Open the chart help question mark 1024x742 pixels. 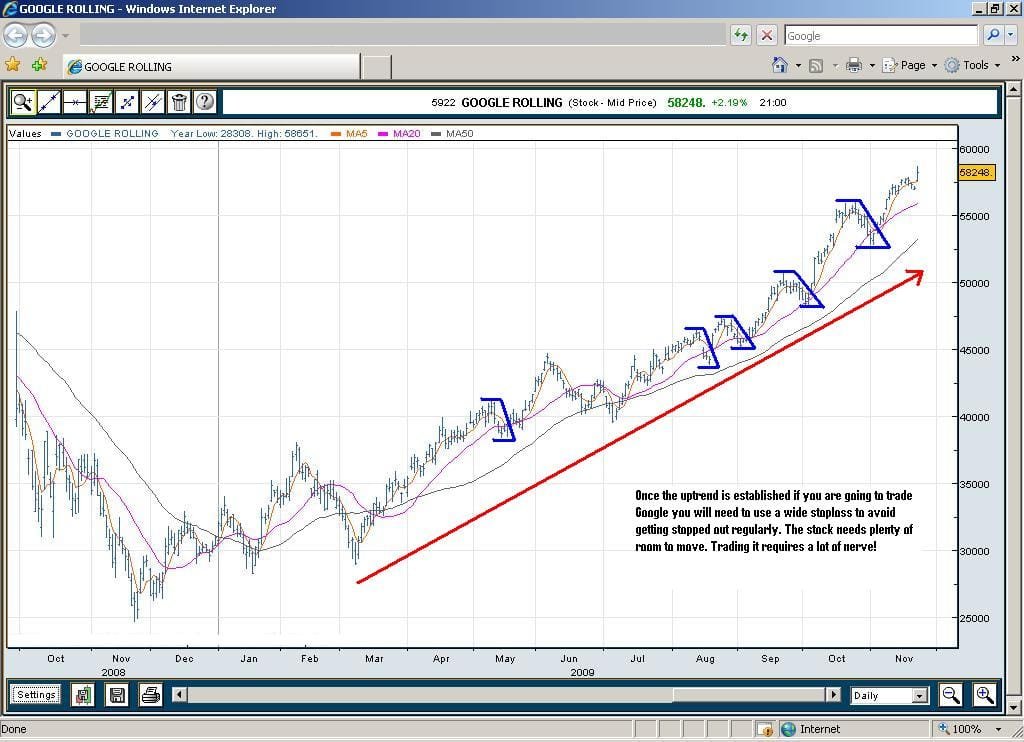pyautogui.click(x=204, y=102)
